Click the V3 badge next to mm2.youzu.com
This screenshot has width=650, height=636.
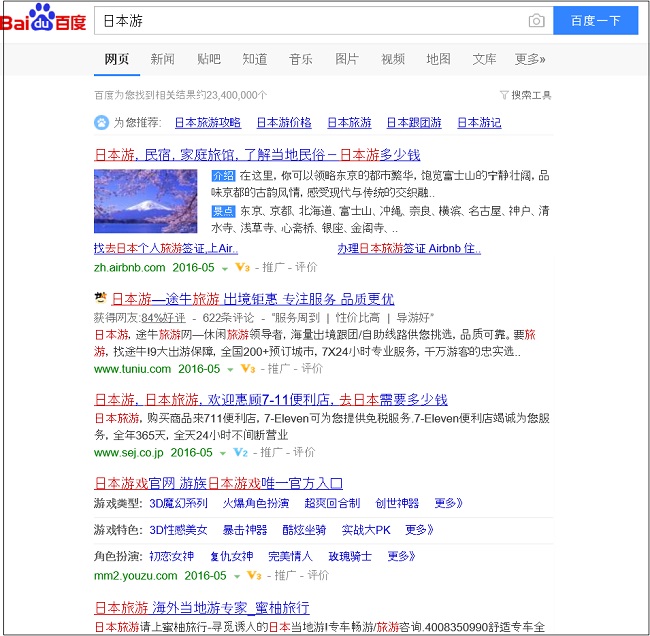253,575
